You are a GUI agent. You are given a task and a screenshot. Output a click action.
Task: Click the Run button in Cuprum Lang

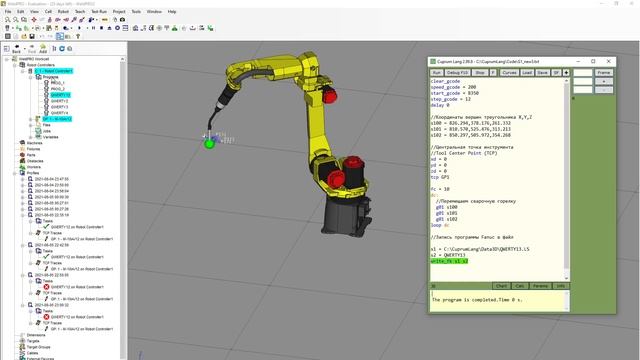point(436,73)
